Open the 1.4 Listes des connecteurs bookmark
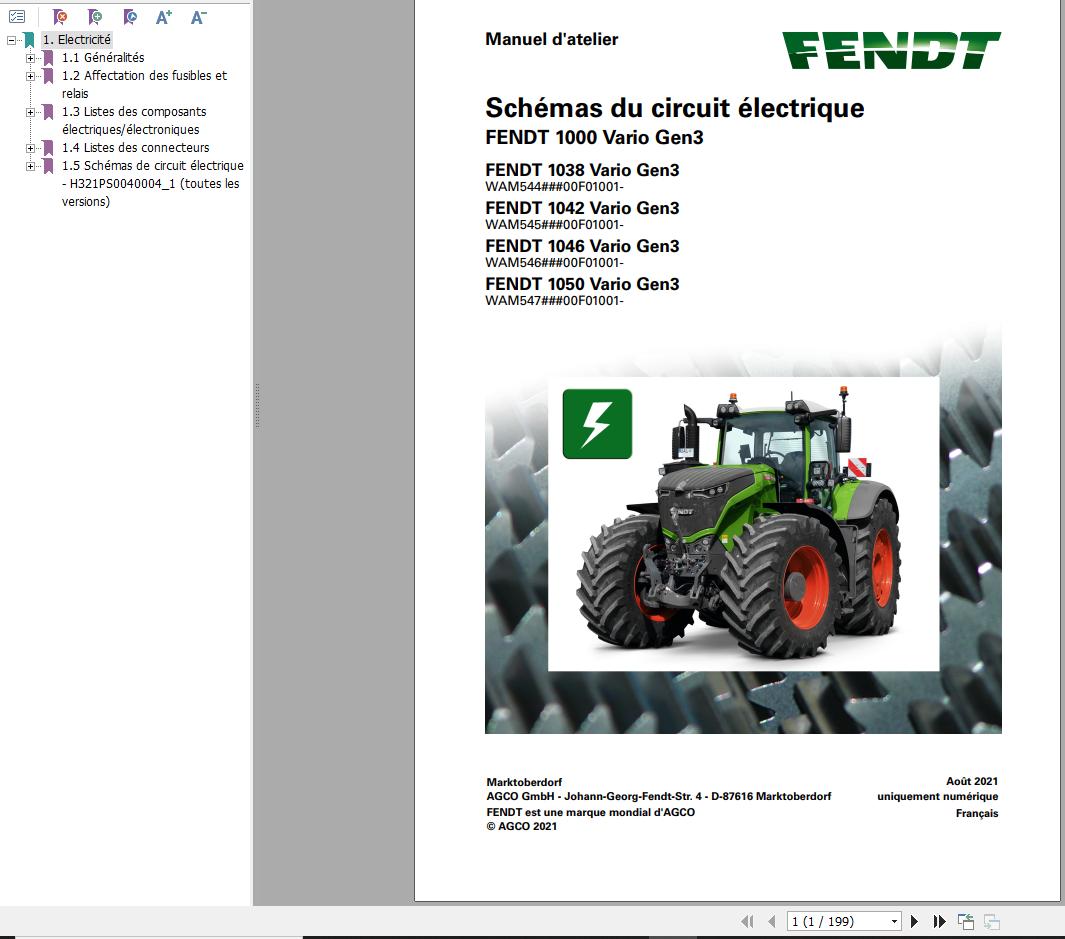The width and height of the screenshot is (1065, 939). 136,147
